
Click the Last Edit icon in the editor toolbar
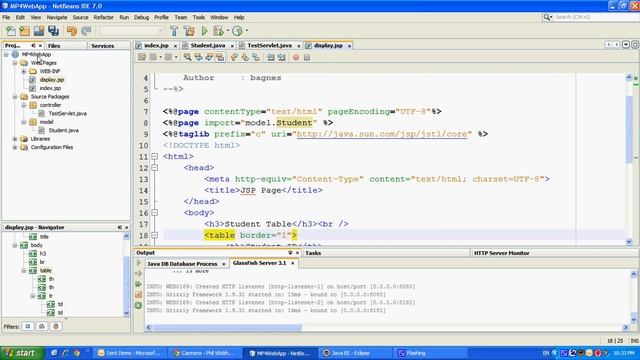coord(142,57)
